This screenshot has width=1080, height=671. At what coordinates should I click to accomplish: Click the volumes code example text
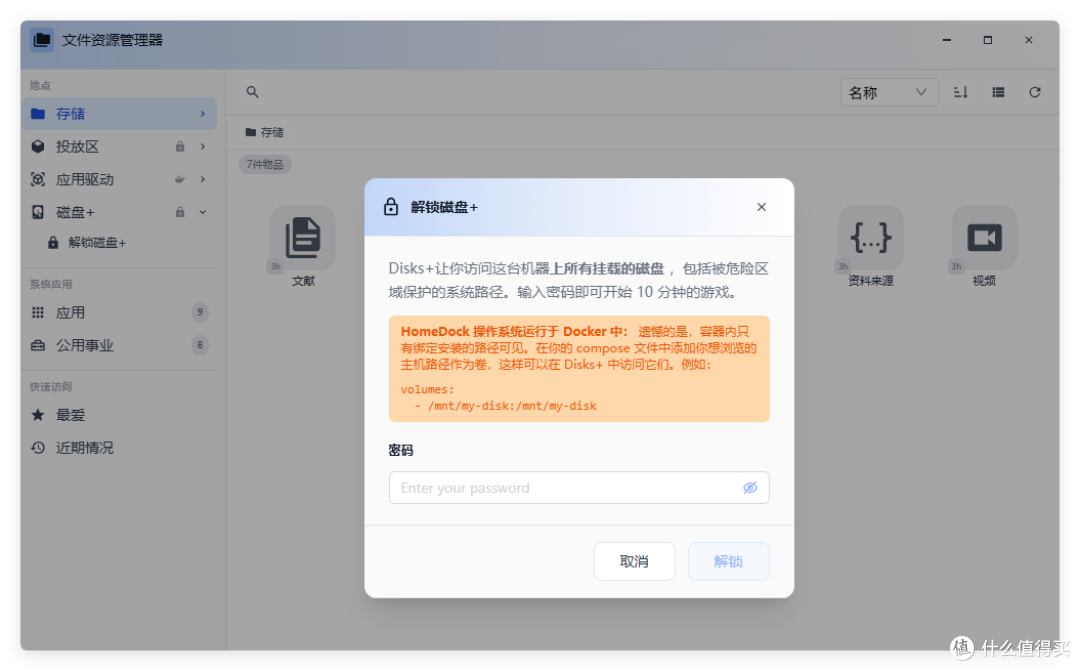coord(499,398)
